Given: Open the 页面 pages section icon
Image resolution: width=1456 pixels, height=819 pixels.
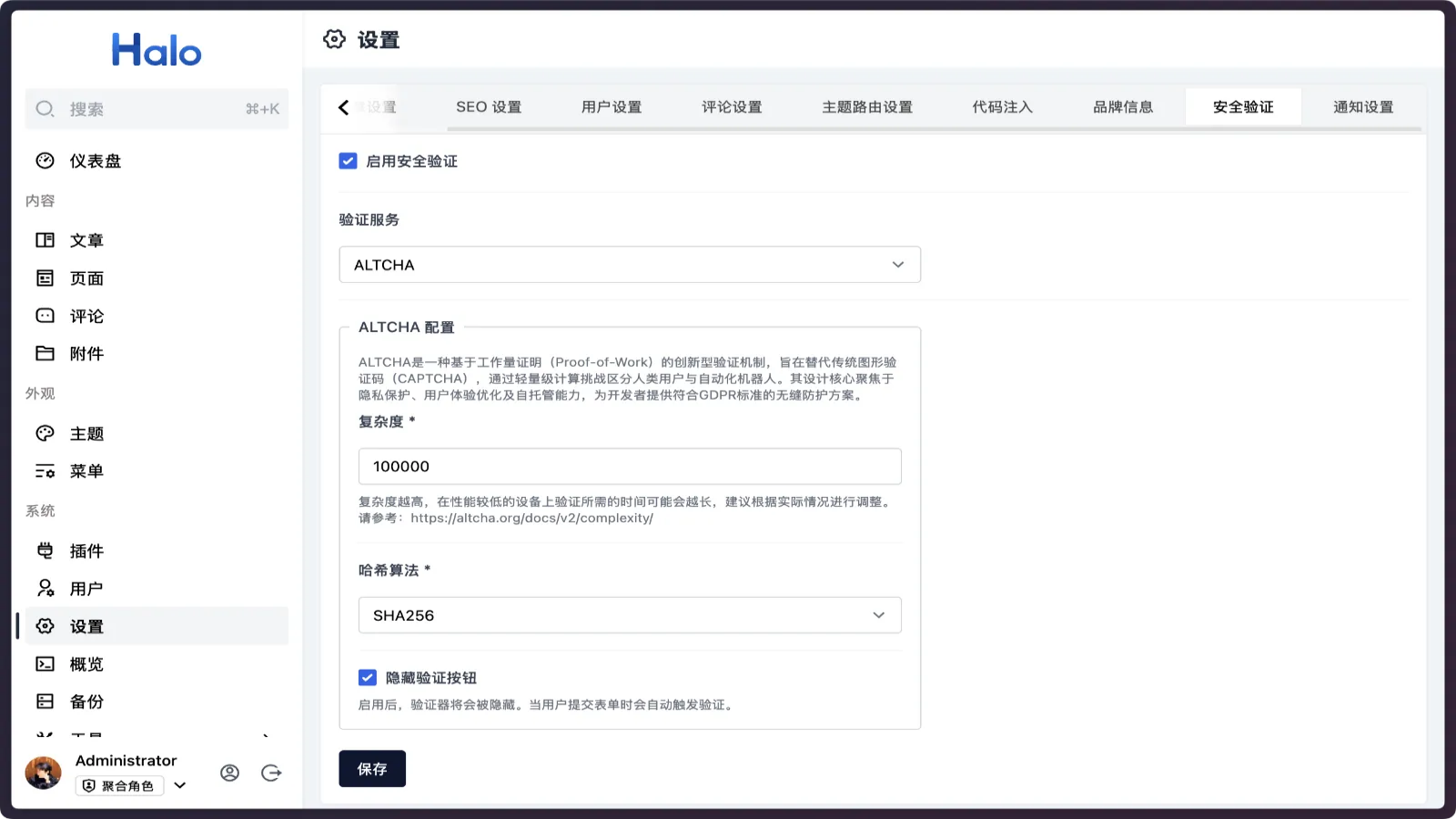Looking at the screenshot, I should pyautogui.click(x=45, y=278).
